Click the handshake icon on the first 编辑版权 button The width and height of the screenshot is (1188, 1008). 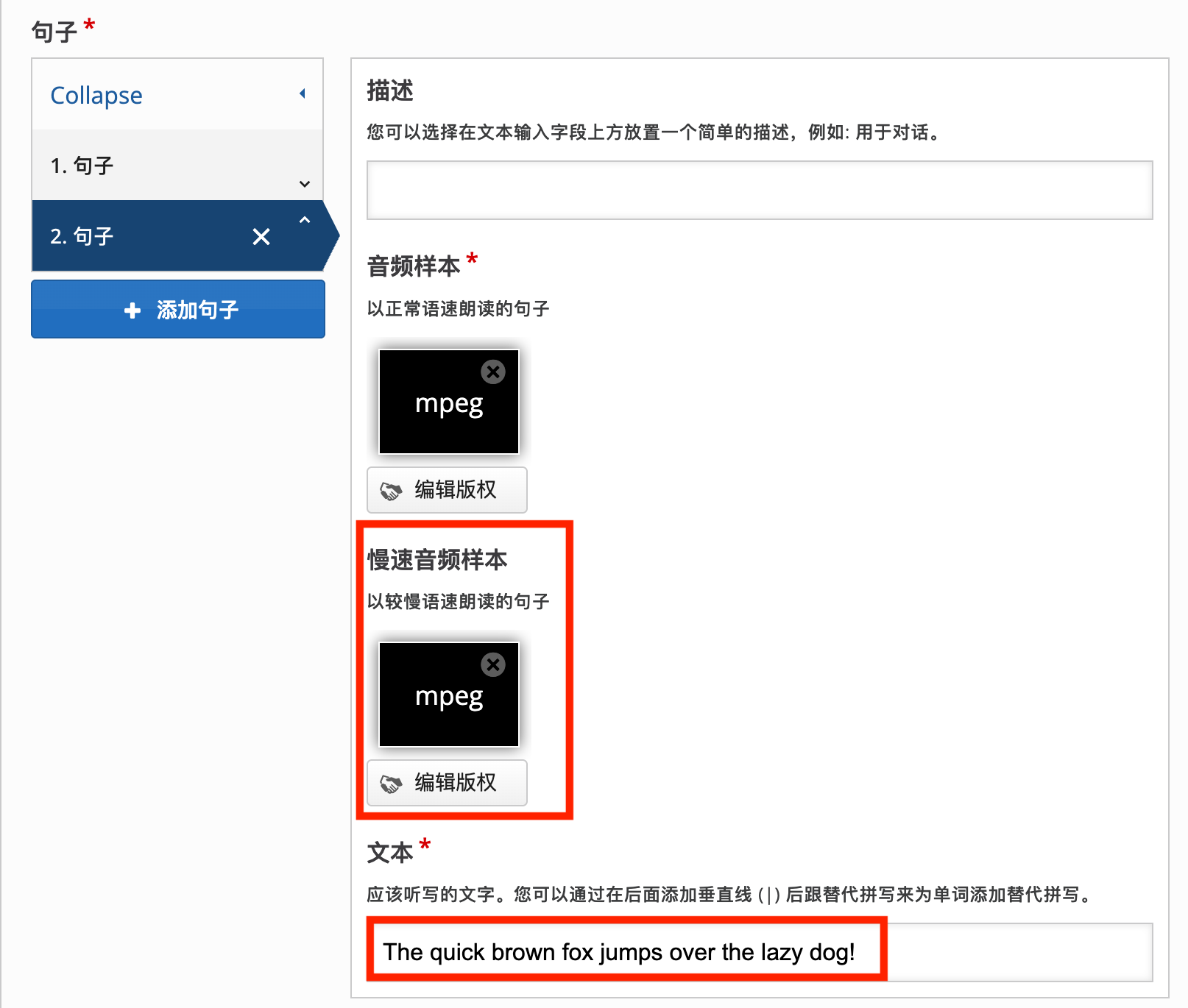[391, 489]
